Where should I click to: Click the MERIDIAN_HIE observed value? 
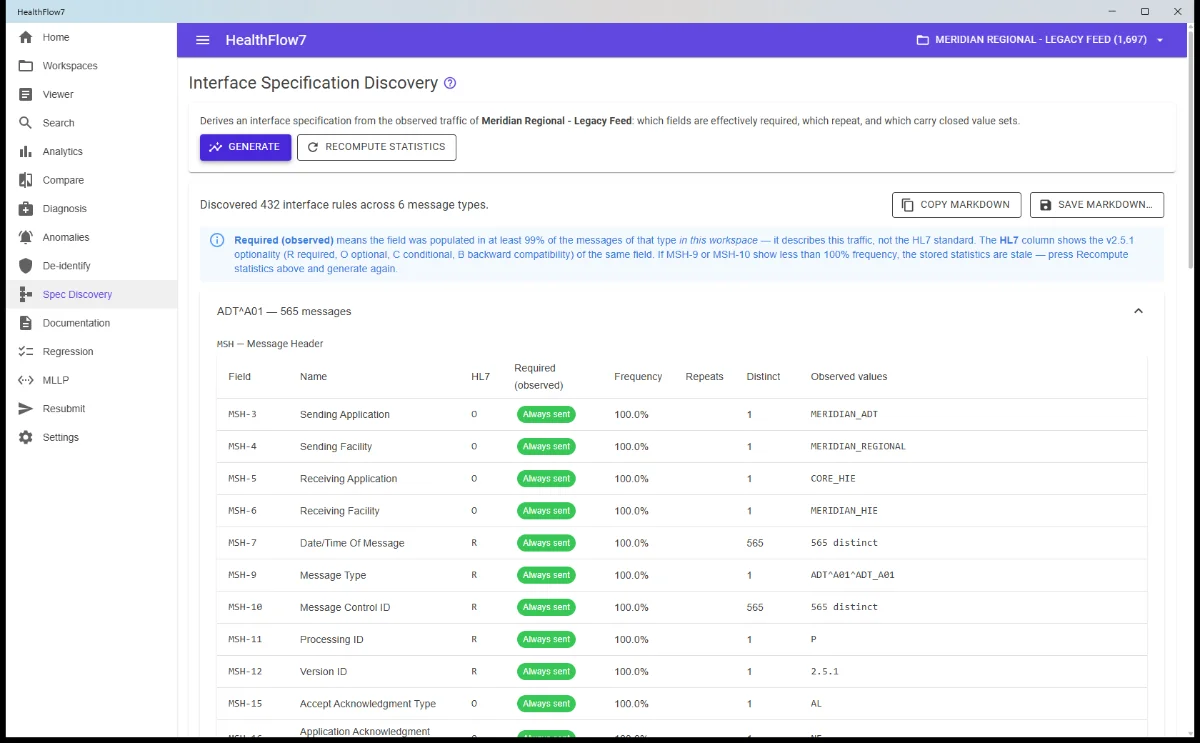(x=844, y=511)
